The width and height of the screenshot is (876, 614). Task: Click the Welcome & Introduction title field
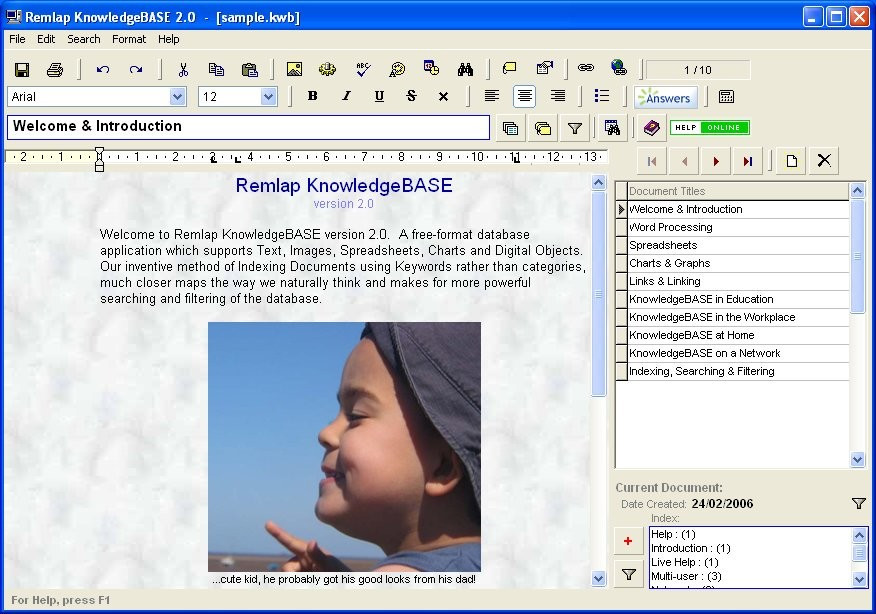click(x=249, y=127)
